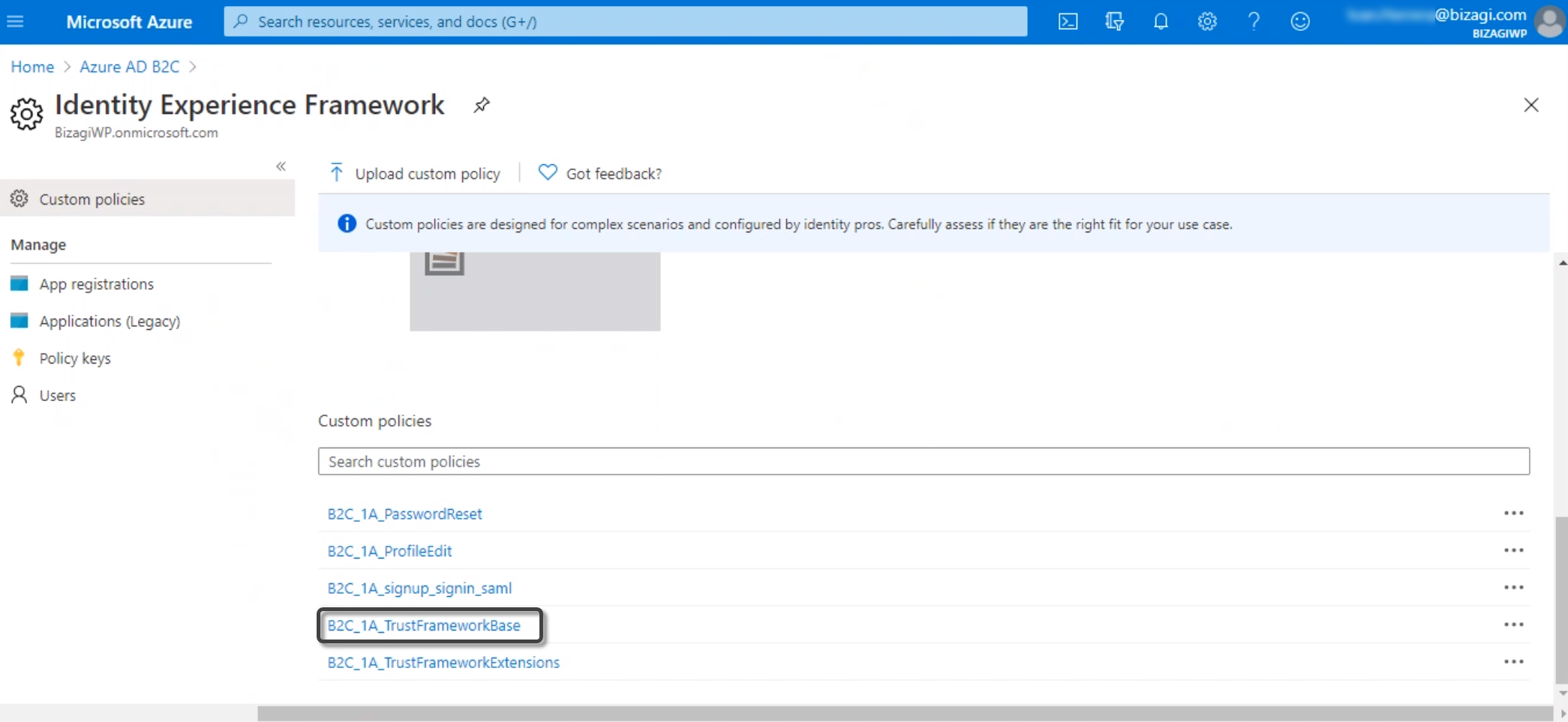This screenshot has height=722, width=1568.
Task: Click the Policy keys key icon
Action: (x=20, y=358)
